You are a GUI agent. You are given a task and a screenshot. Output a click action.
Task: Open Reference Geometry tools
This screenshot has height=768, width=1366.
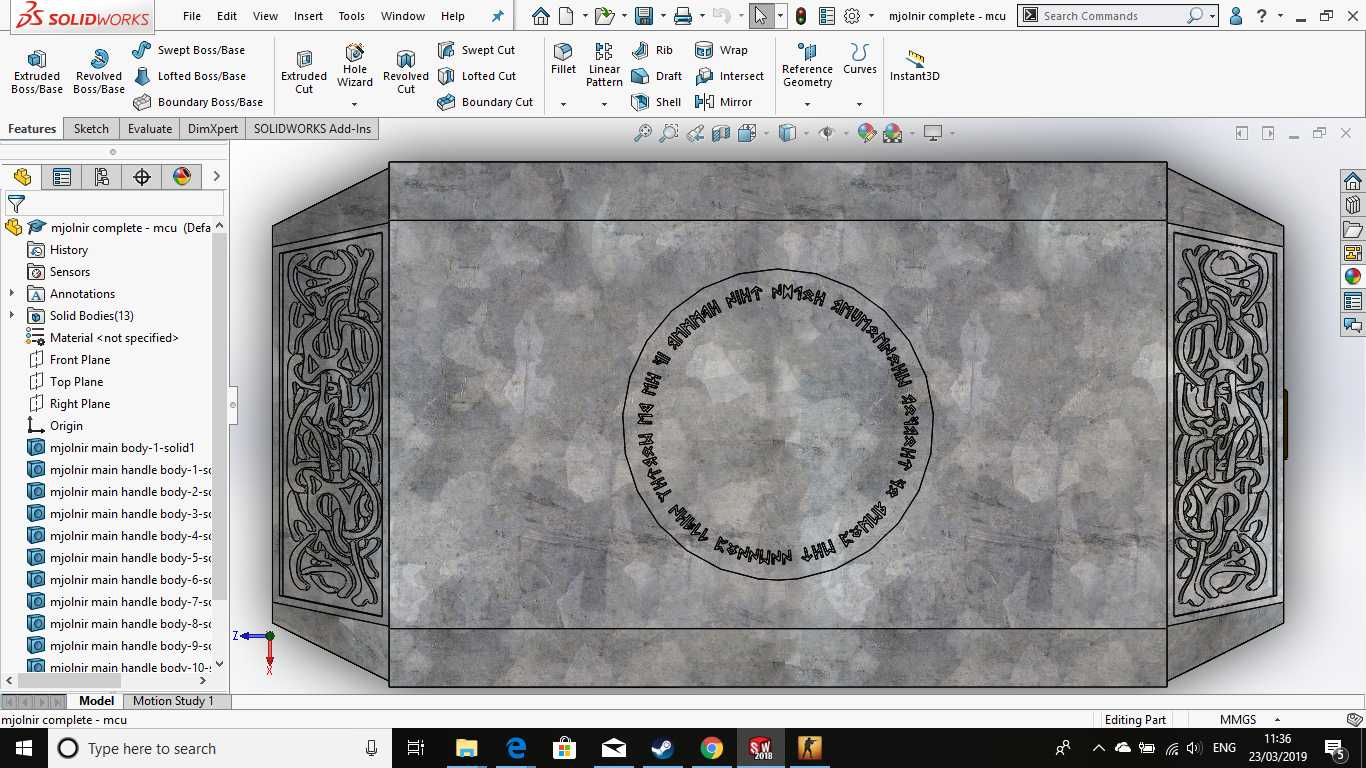tap(807, 66)
